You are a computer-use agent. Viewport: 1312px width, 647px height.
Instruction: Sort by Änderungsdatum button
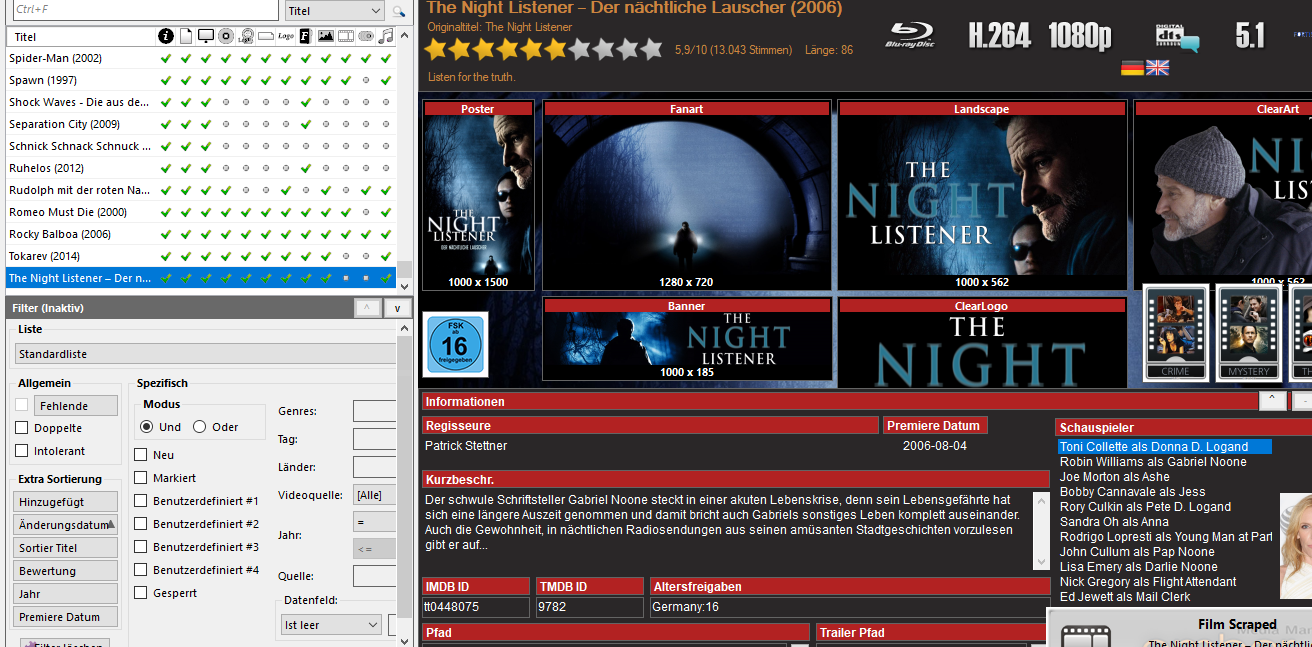pyautogui.click(x=66, y=525)
